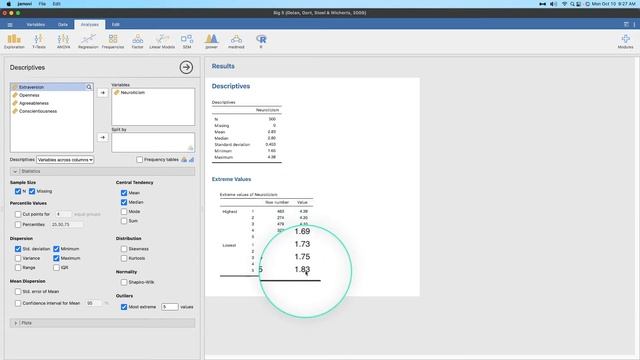Select the Analyses tab
Screen dimensions: 640x360
point(89,24)
